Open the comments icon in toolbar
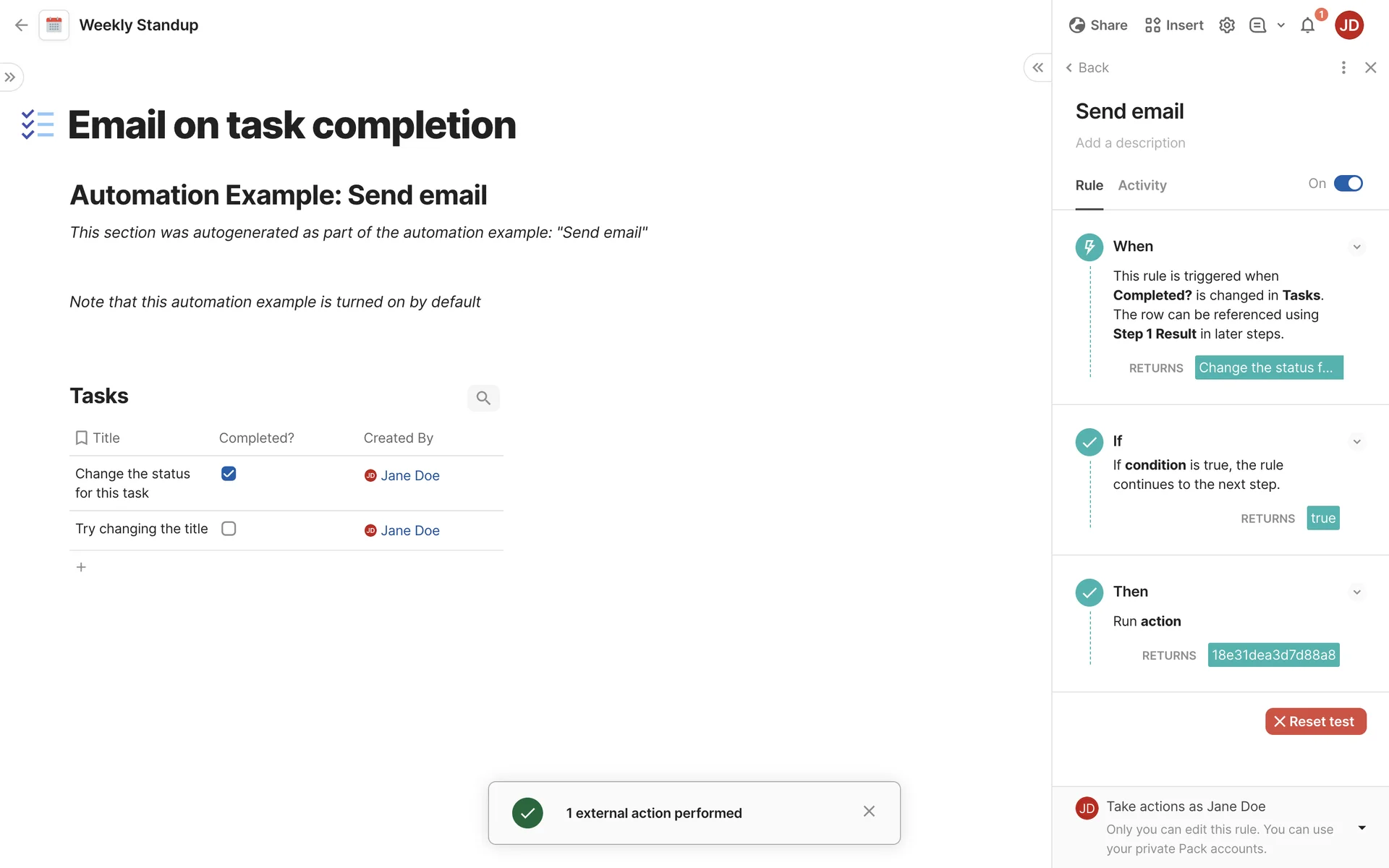1389x868 pixels. point(1257,25)
